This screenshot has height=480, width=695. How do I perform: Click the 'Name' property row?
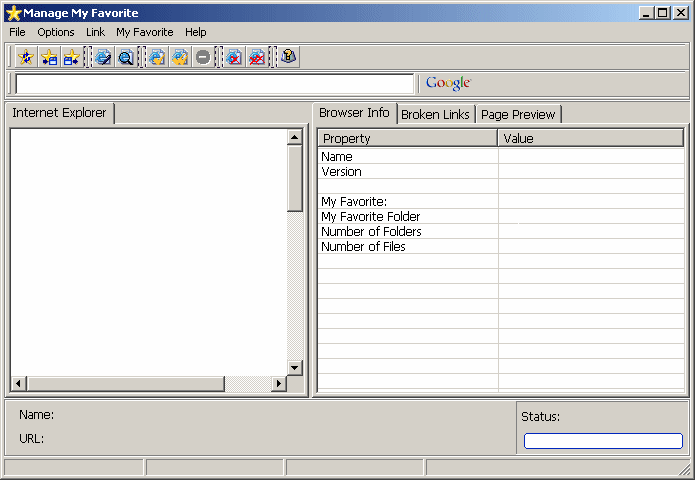tap(501, 156)
